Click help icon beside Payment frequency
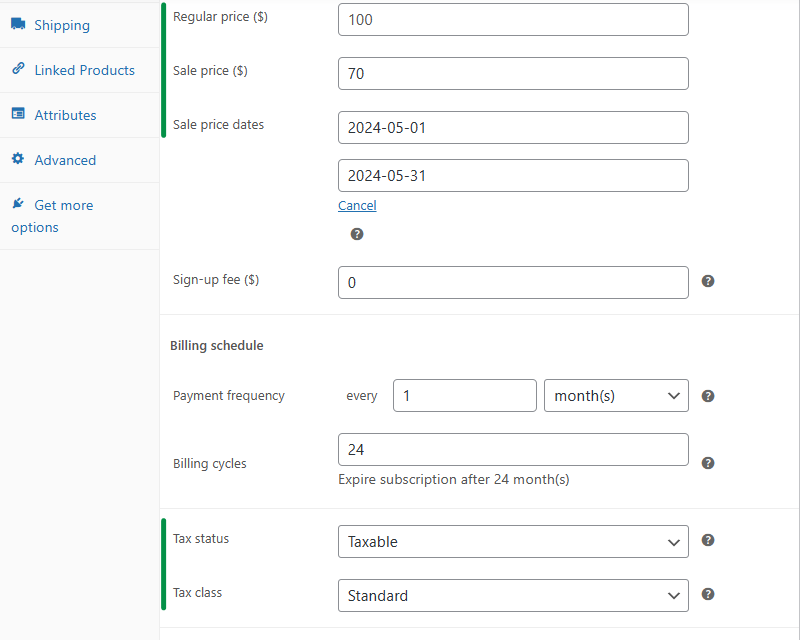 pyautogui.click(x=708, y=396)
